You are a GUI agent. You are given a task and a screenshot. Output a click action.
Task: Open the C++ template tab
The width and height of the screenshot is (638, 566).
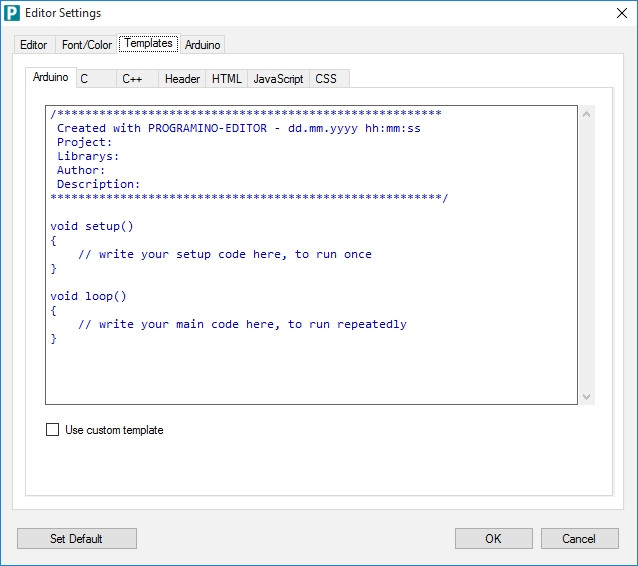coord(137,79)
